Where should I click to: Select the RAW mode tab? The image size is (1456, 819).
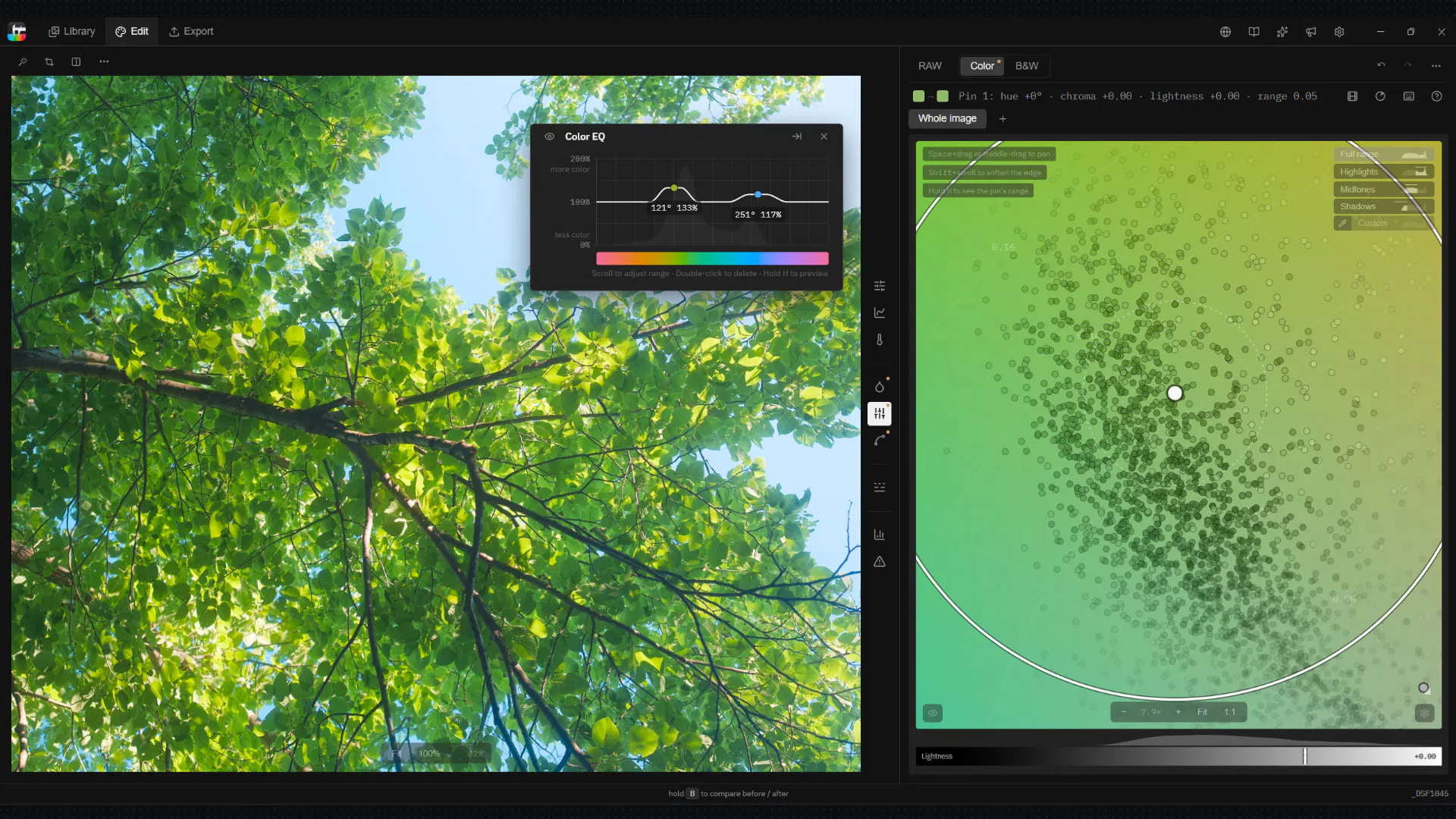[930, 66]
